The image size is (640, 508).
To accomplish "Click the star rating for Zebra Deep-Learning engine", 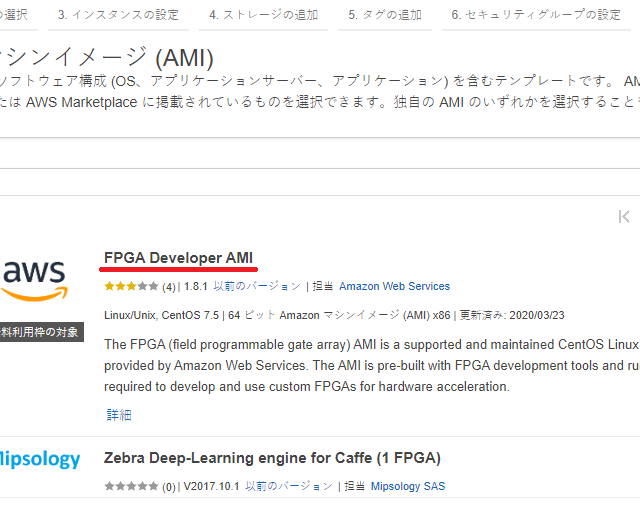I will [x=130, y=486].
